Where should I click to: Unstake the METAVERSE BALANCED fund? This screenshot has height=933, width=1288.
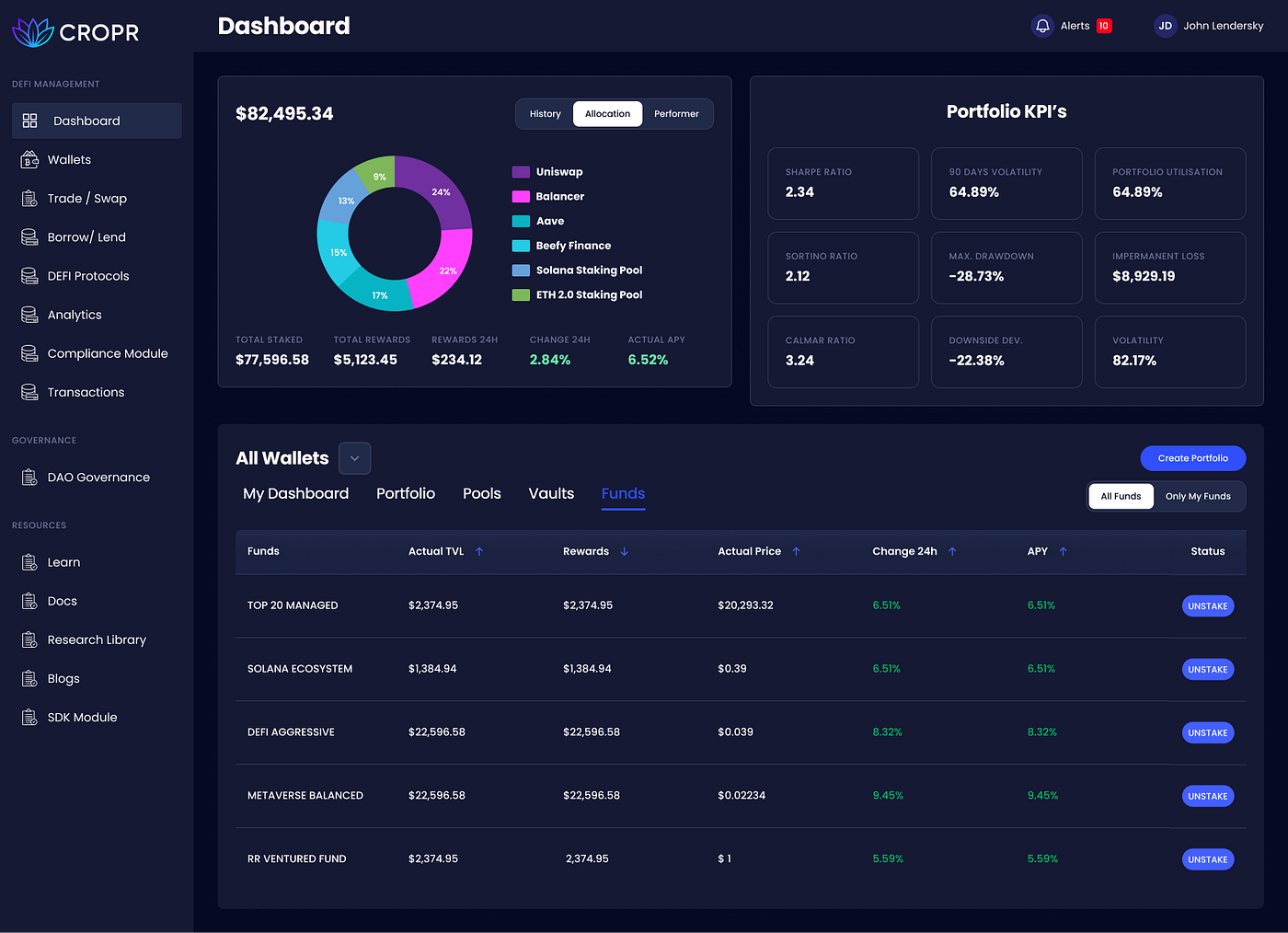[1208, 797]
